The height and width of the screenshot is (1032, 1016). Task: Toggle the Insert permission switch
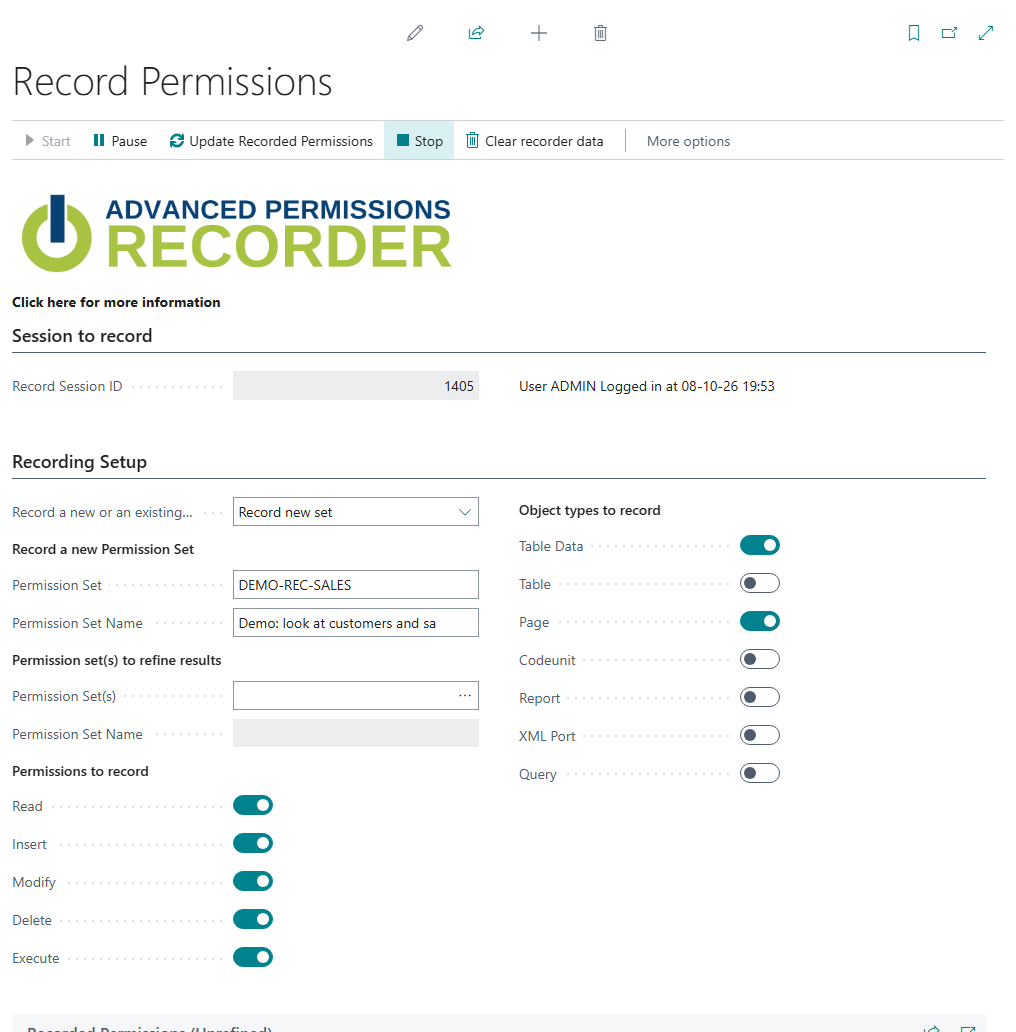point(253,844)
